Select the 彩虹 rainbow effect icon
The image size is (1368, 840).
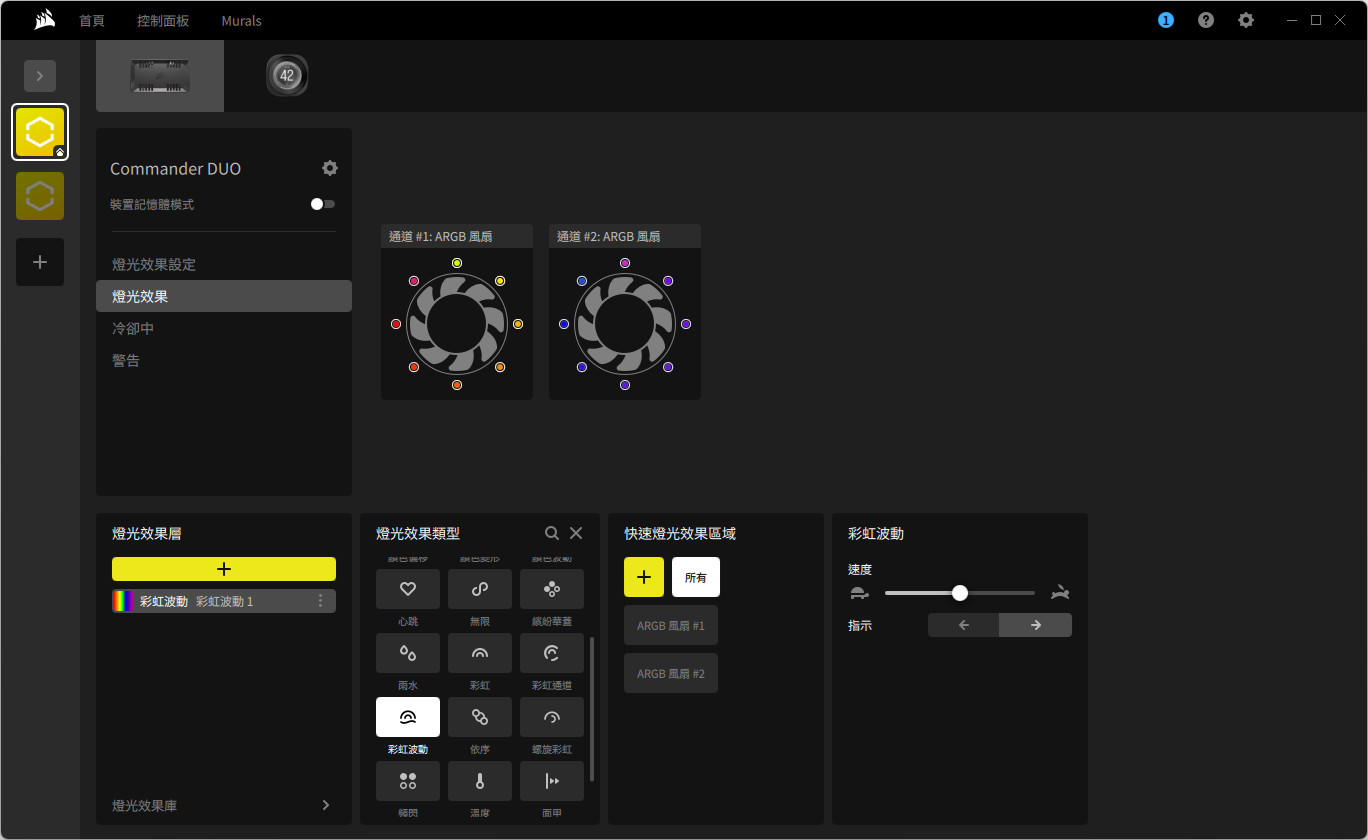pyautogui.click(x=479, y=653)
